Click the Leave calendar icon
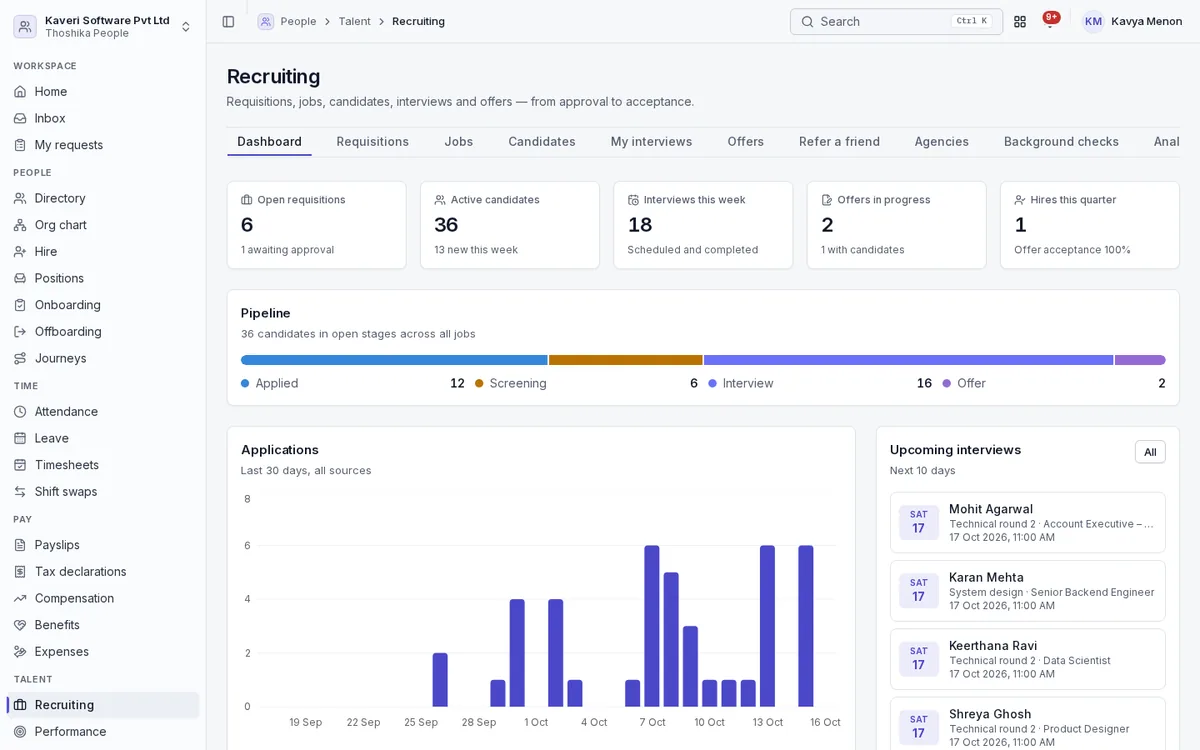Screen dimensions: 1200x750 [x=20, y=438]
